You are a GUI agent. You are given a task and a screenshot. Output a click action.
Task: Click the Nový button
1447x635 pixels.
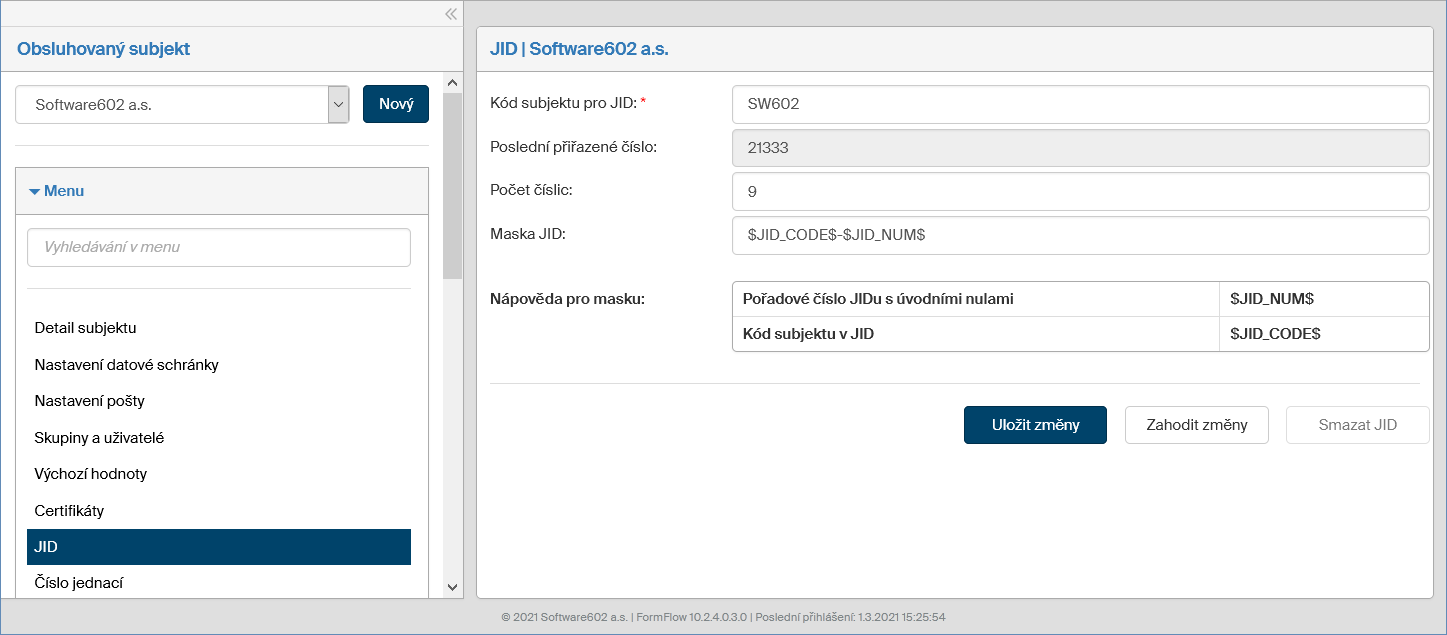point(396,104)
